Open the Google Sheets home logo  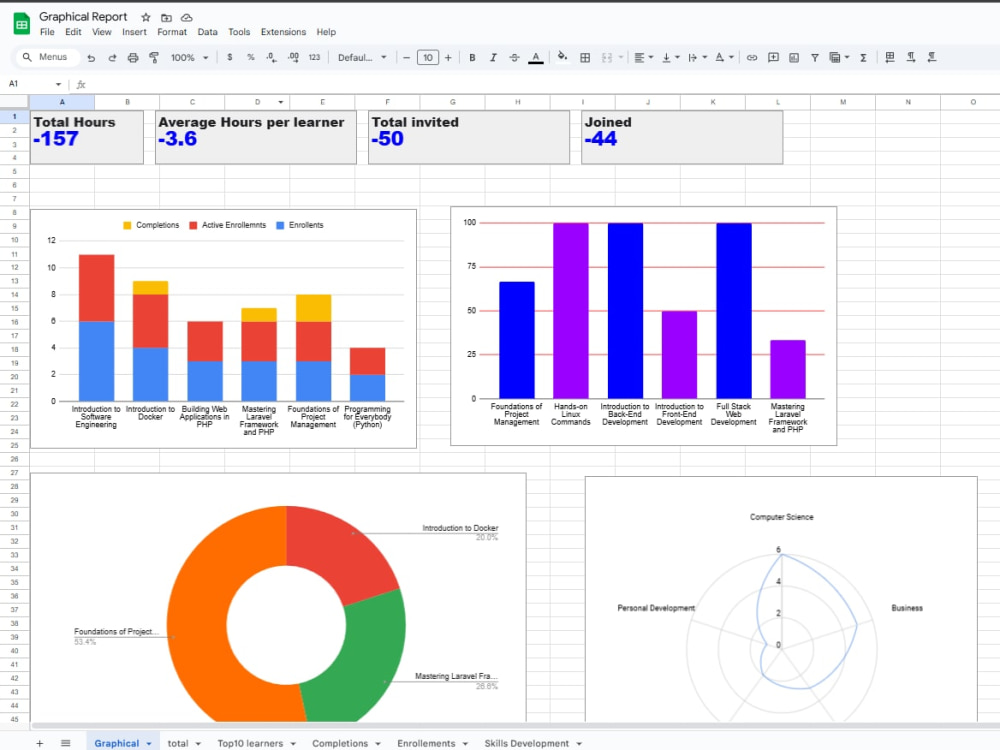(x=22, y=24)
